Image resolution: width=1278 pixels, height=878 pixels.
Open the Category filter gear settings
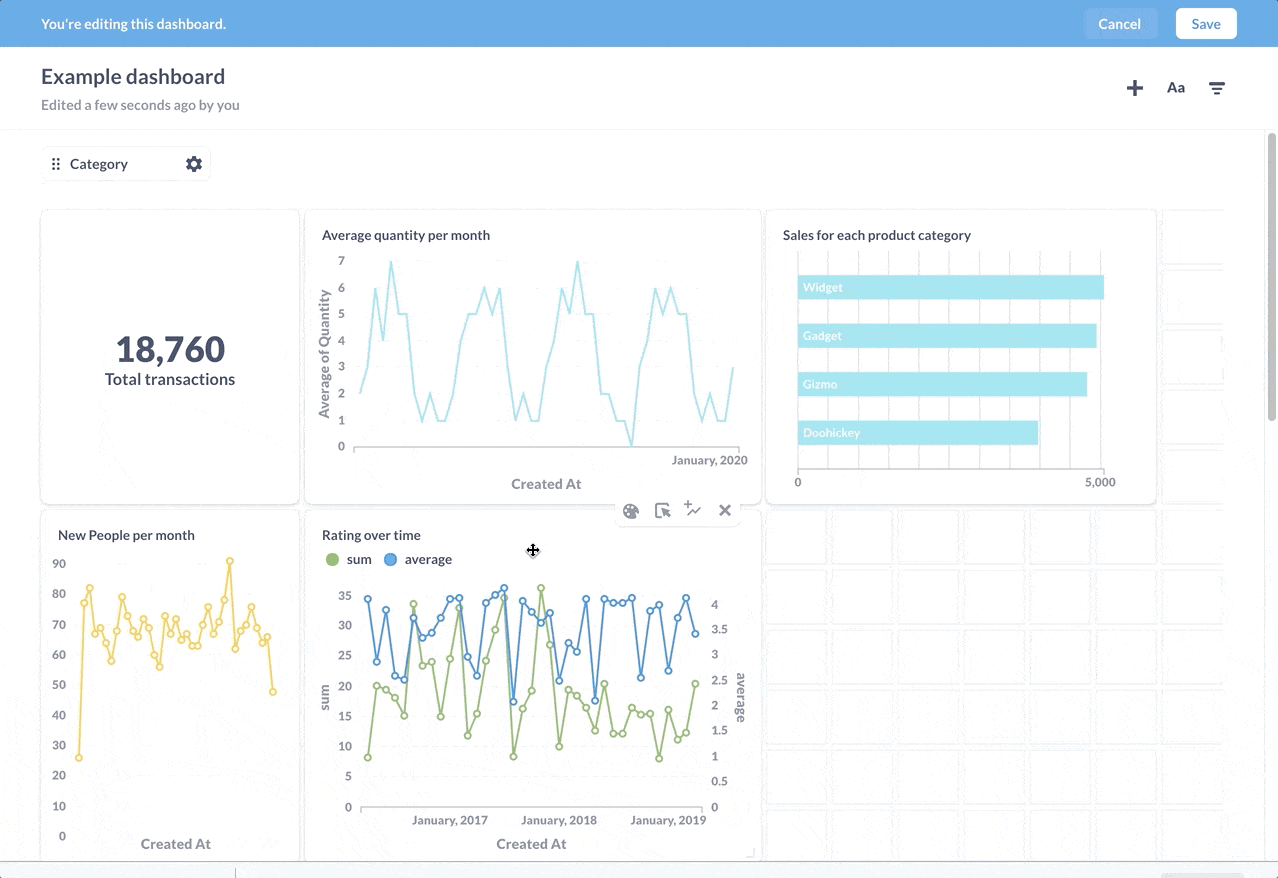(x=194, y=164)
